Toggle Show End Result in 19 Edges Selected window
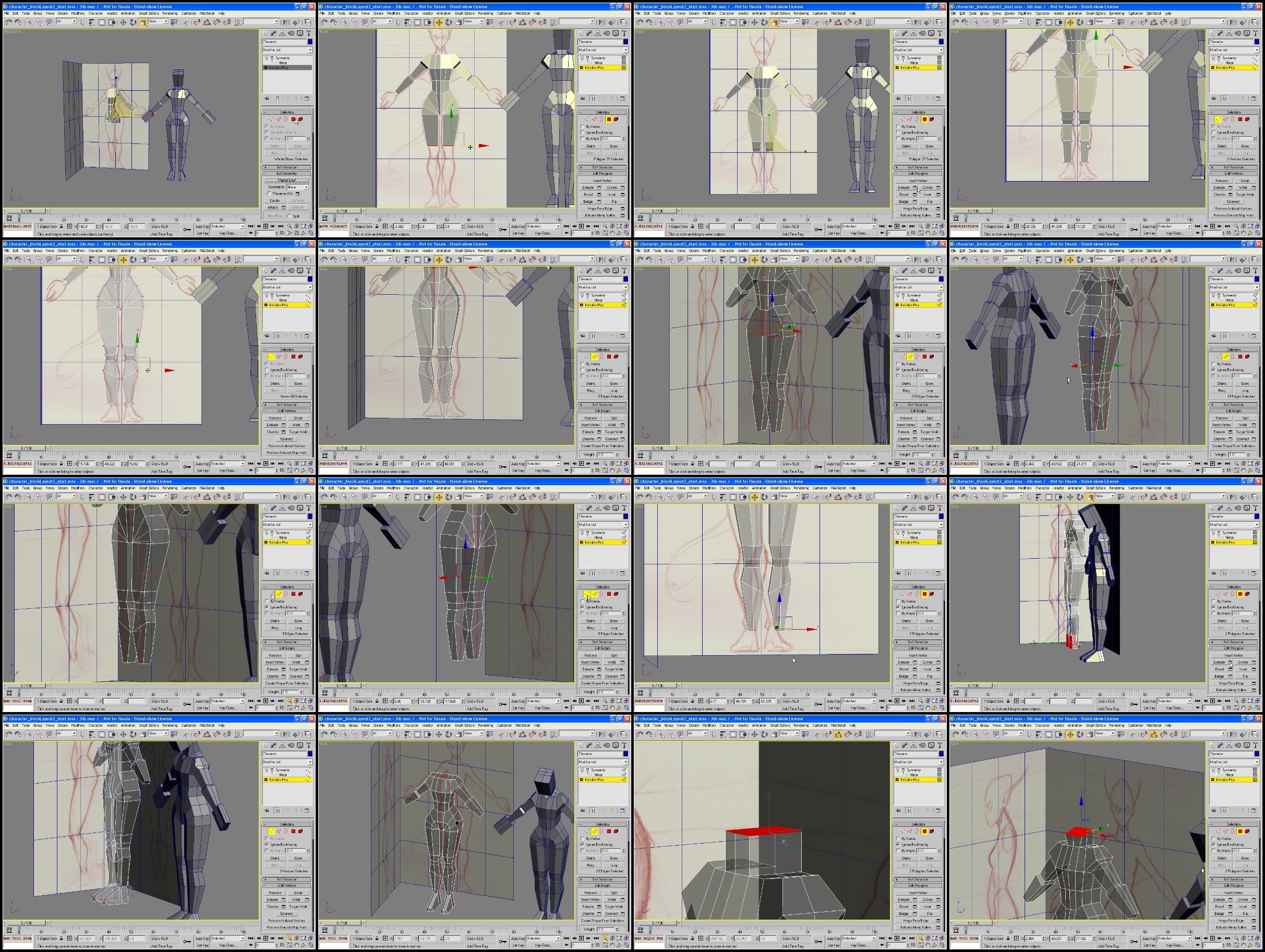 point(1225,336)
